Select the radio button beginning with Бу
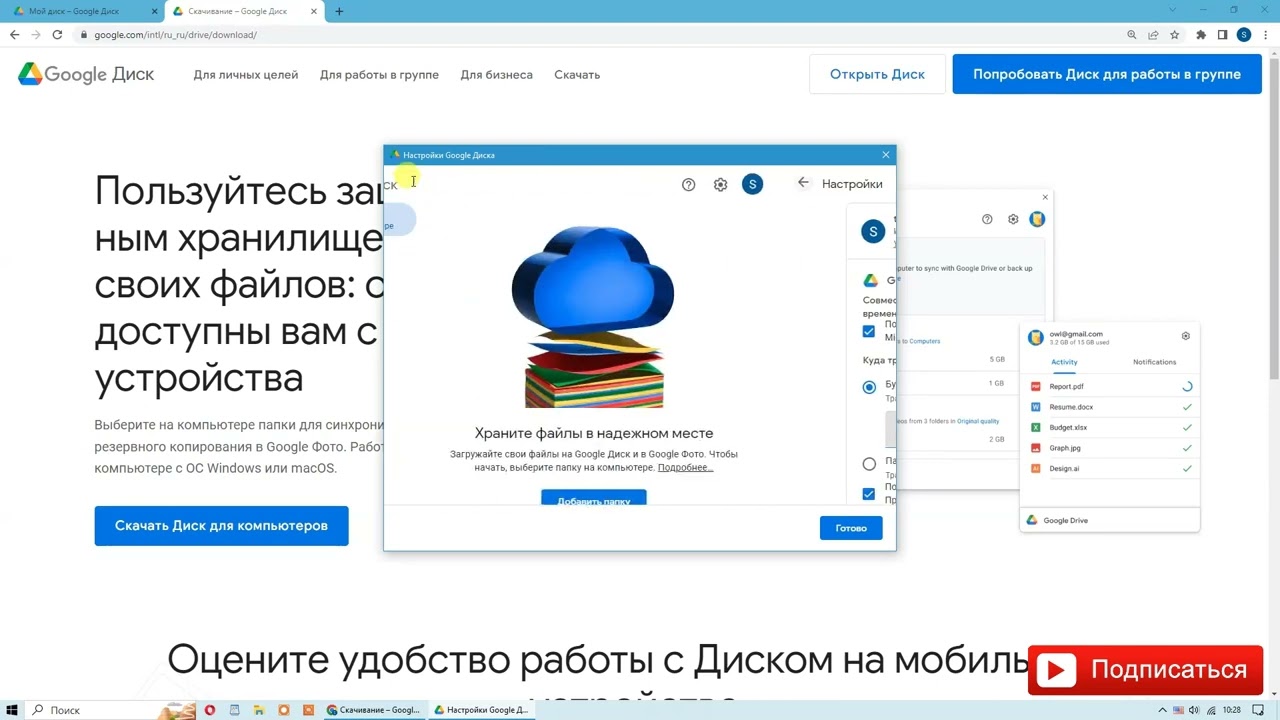 point(869,387)
